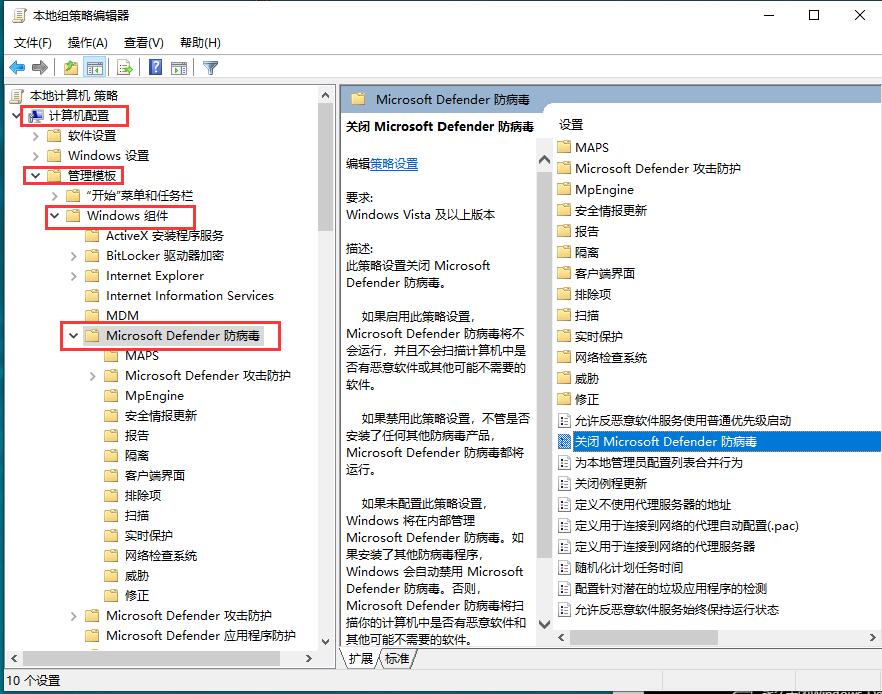Select Internet Explorer in the tree
The image size is (882, 694).
pyautogui.click(x=154, y=276)
